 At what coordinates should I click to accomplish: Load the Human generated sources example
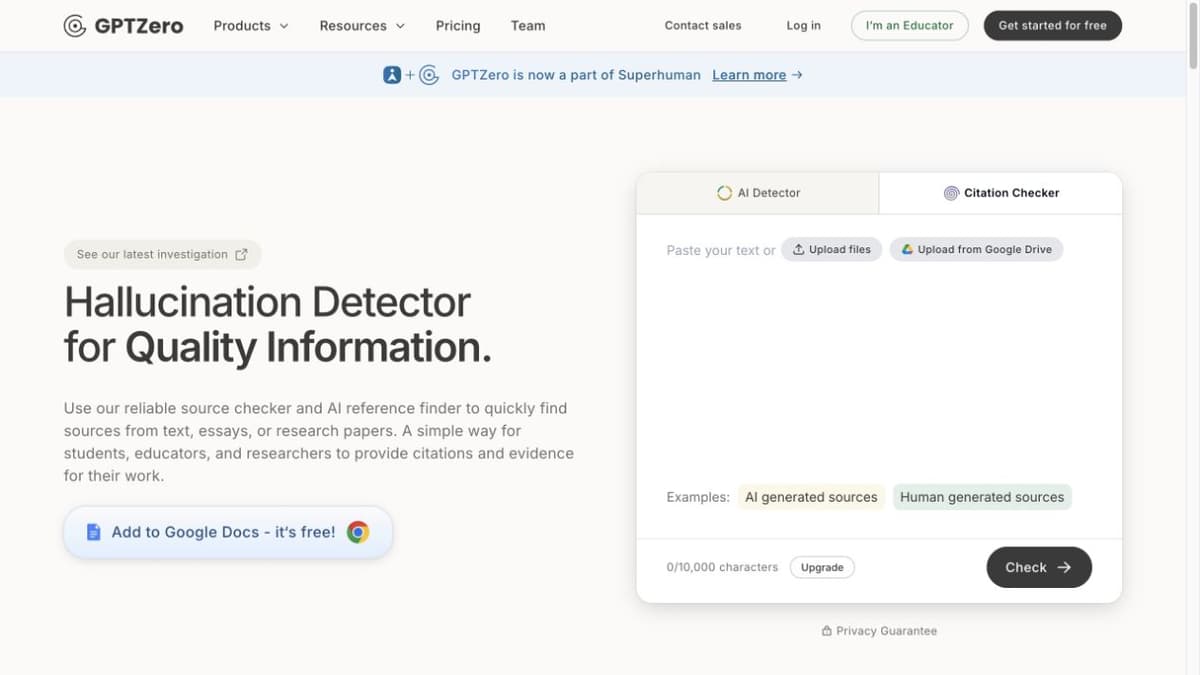982,497
